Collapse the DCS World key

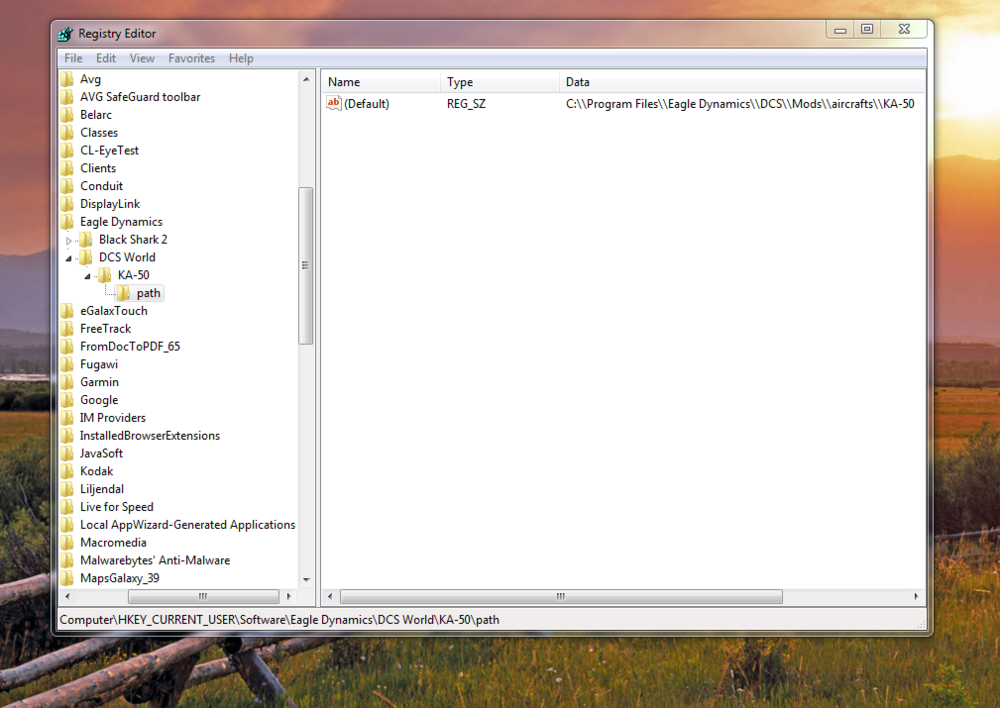[x=68, y=257]
